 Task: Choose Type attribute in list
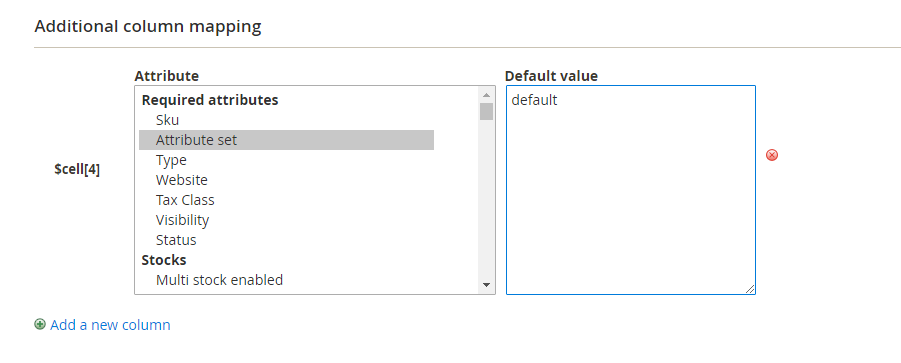[x=286, y=160]
